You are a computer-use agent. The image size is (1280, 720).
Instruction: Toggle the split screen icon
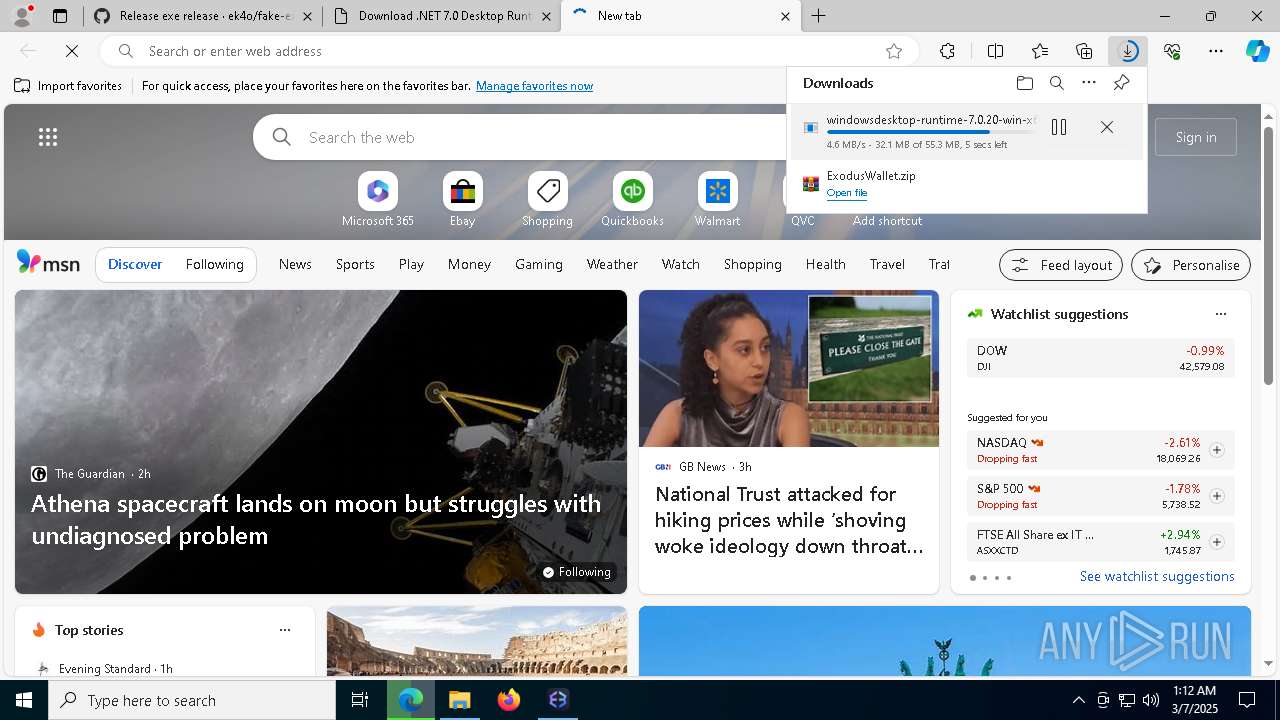995,51
